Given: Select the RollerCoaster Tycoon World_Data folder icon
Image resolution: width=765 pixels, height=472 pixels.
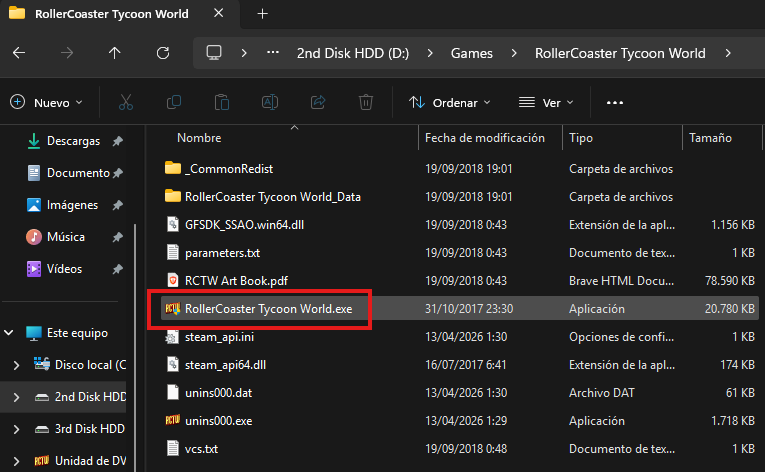Looking at the screenshot, I should [173, 196].
